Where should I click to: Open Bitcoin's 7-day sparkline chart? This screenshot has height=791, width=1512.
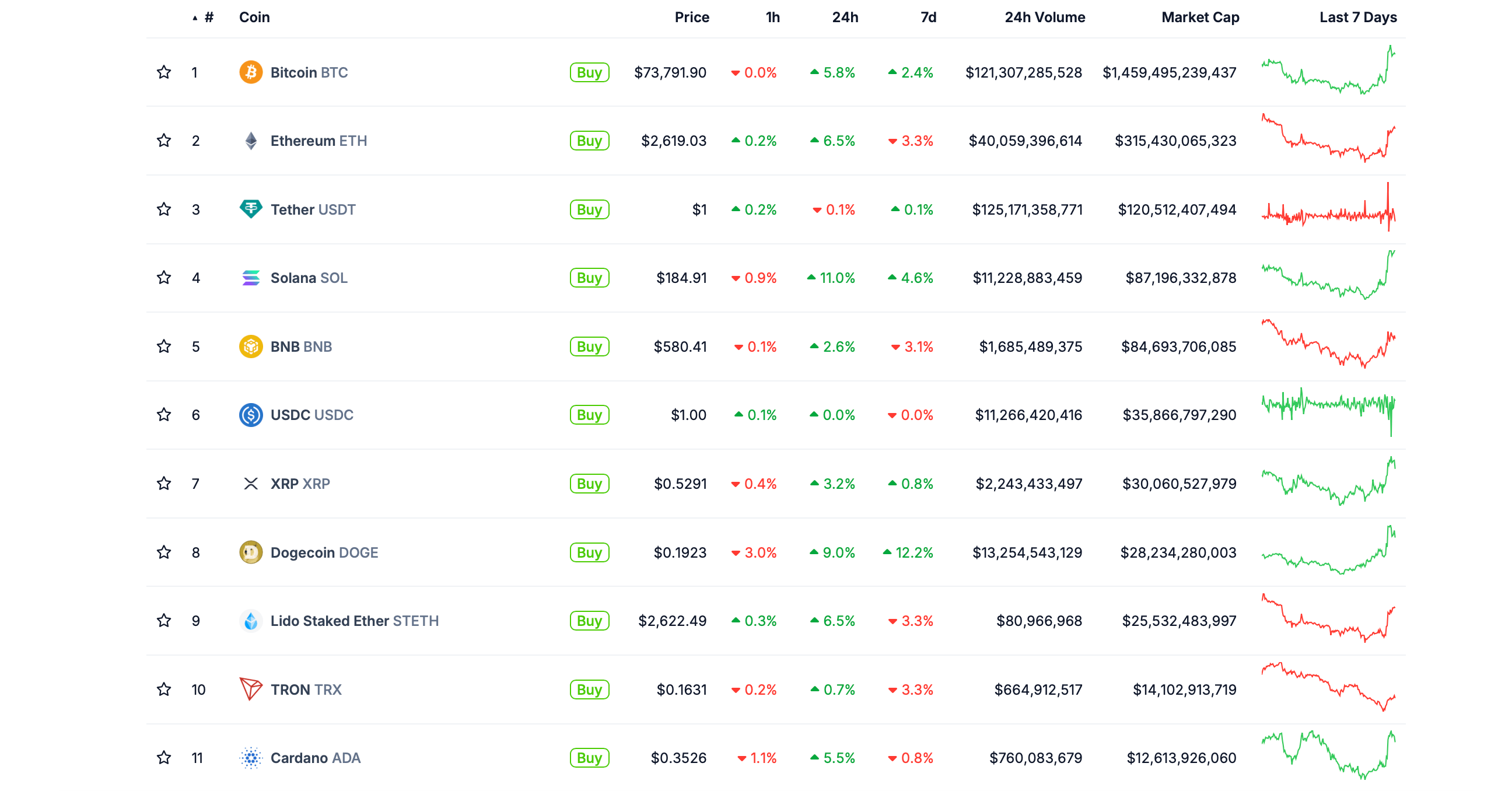[1328, 71]
